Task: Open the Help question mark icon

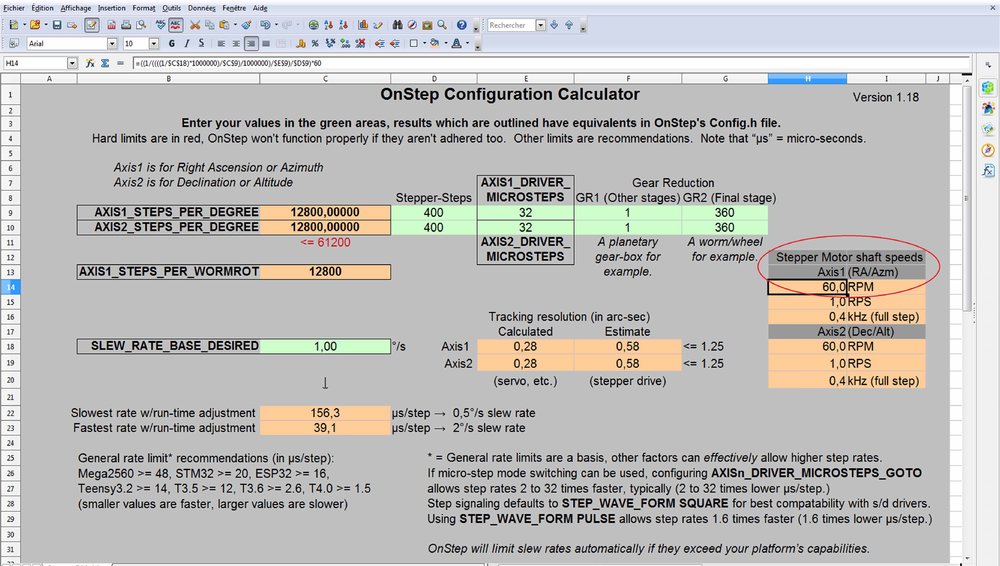Action: [461, 25]
